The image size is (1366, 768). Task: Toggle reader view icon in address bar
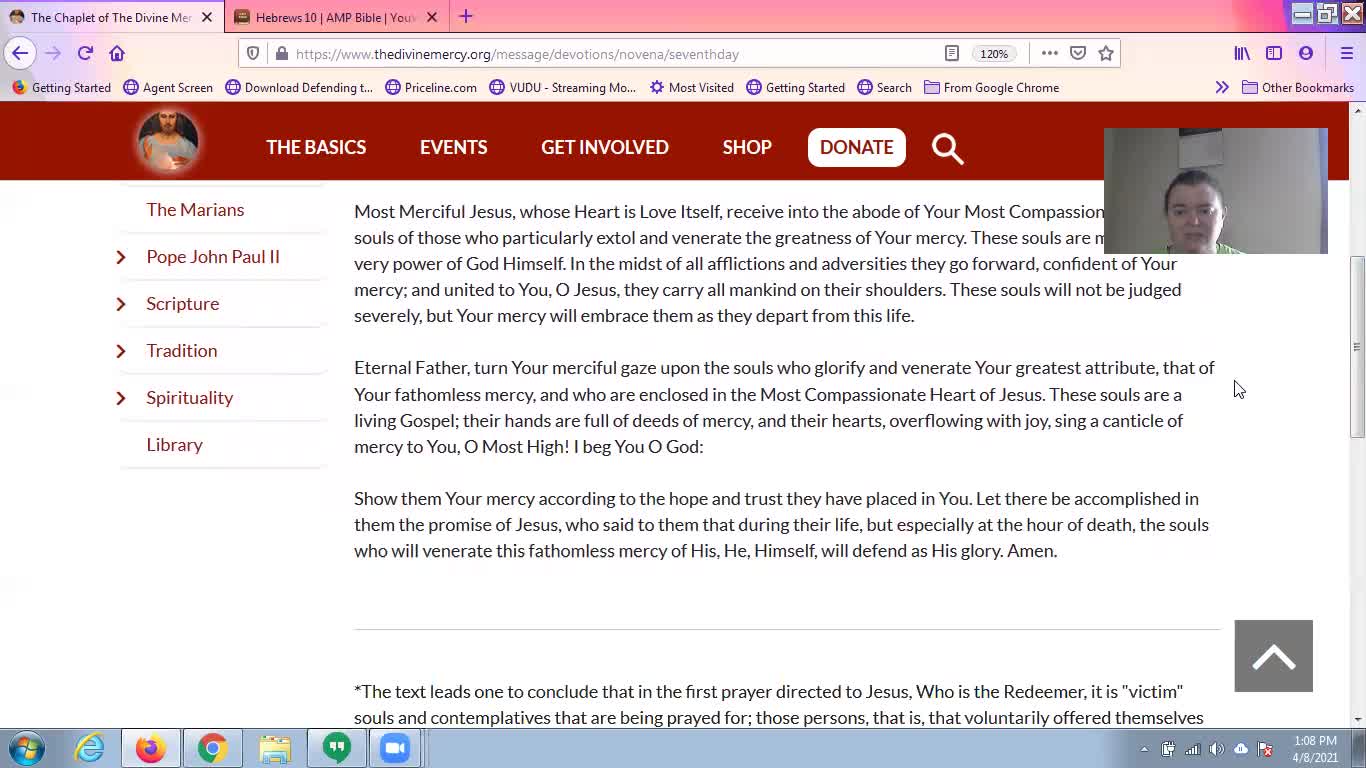tap(952, 54)
